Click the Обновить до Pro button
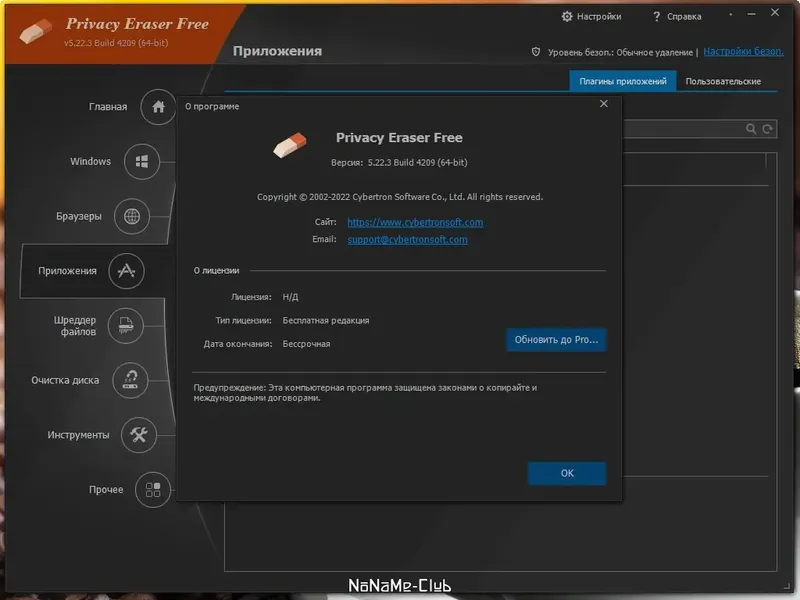The width and height of the screenshot is (800, 600). tap(555, 340)
